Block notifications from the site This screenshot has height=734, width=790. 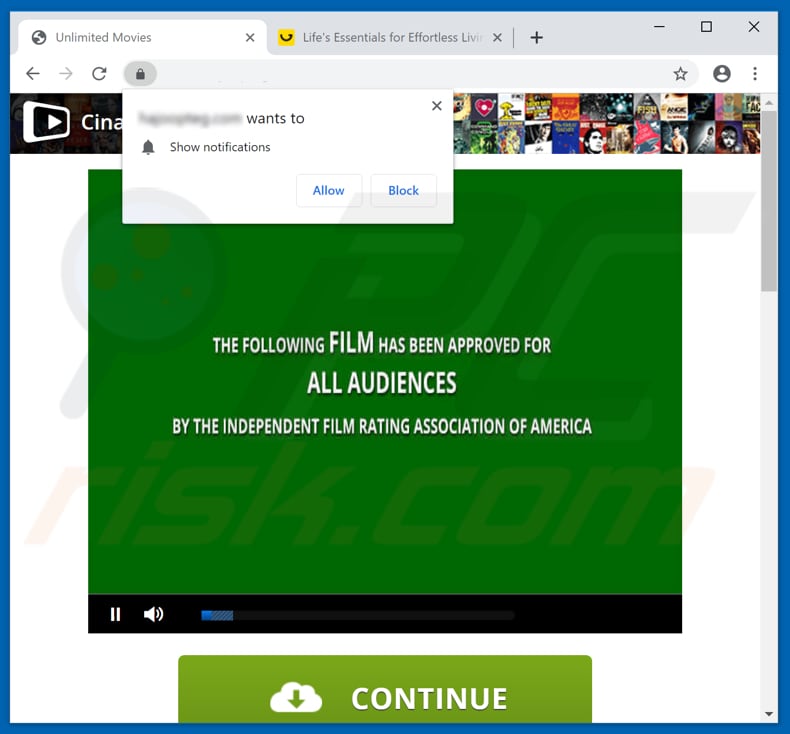coord(403,191)
